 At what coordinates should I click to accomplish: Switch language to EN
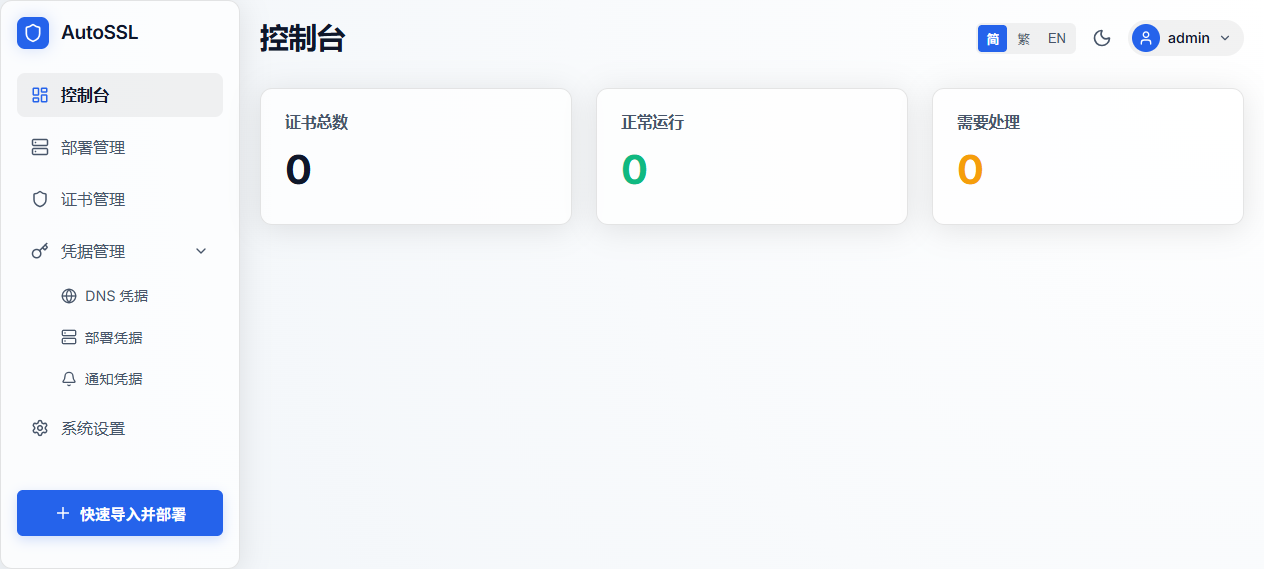point(1057,38)
